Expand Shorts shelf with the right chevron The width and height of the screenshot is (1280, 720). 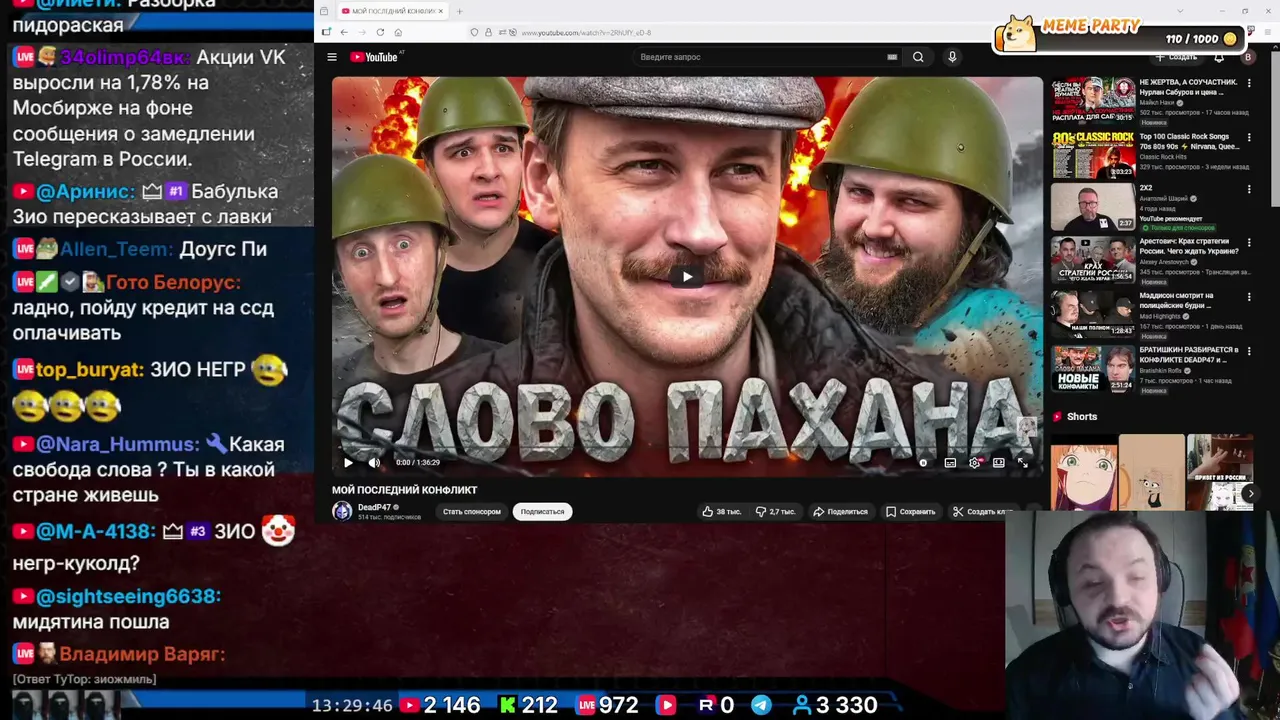click(1250, 494)
